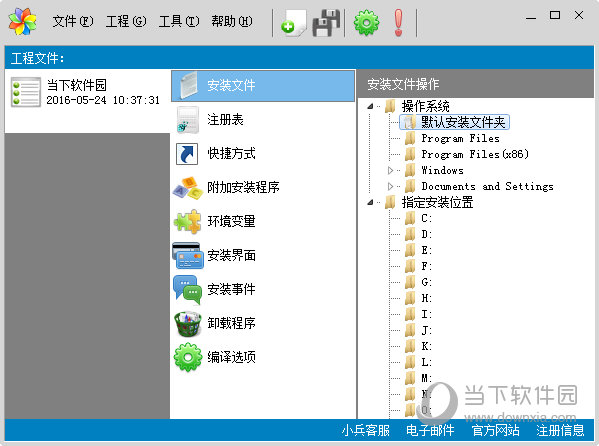Screen dimensions: 599x446
Task: Collapse the 操作系统 tree node
Action: tap(370, 106)
